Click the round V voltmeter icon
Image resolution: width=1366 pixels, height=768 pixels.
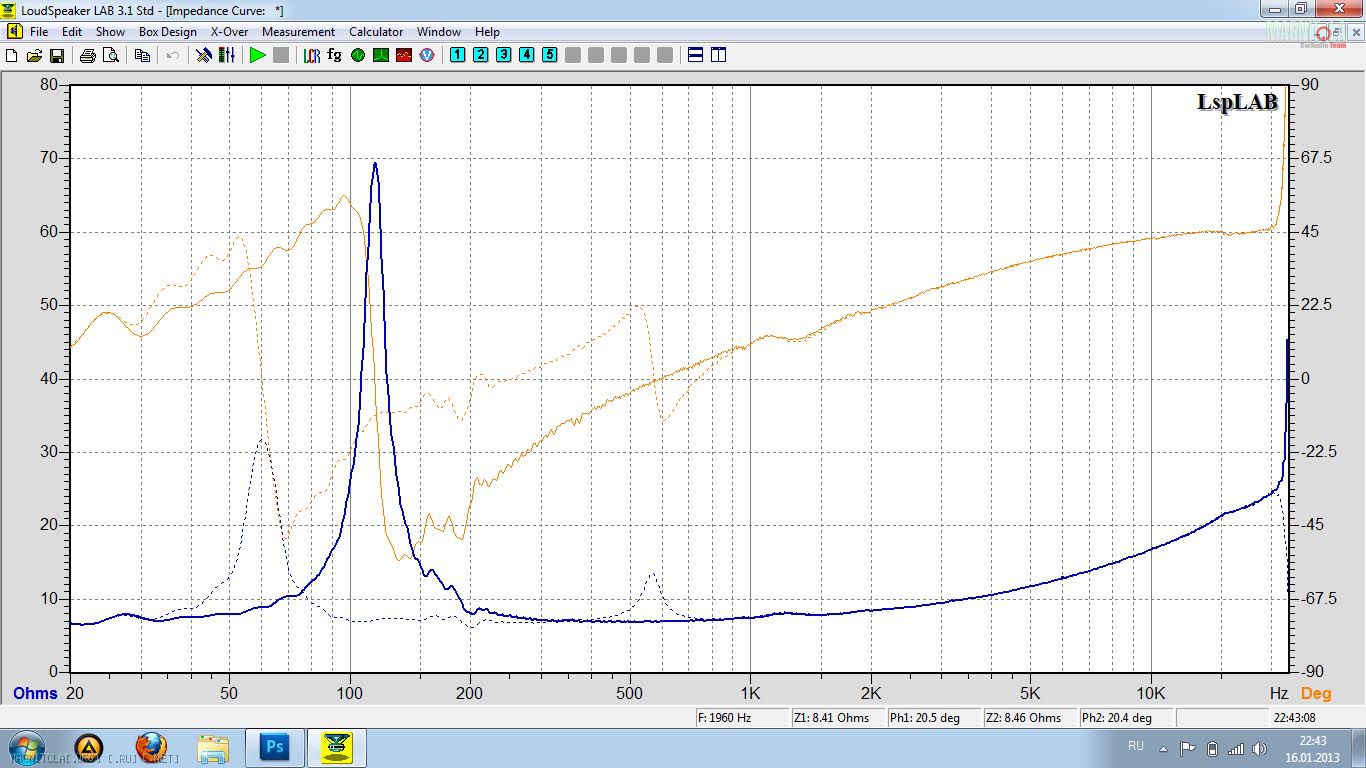(427, 55)
